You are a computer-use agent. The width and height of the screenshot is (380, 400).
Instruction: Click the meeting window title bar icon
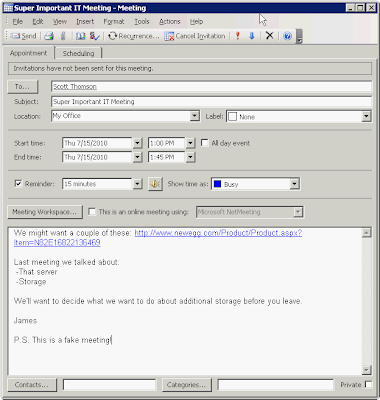(x=8, y=8)
